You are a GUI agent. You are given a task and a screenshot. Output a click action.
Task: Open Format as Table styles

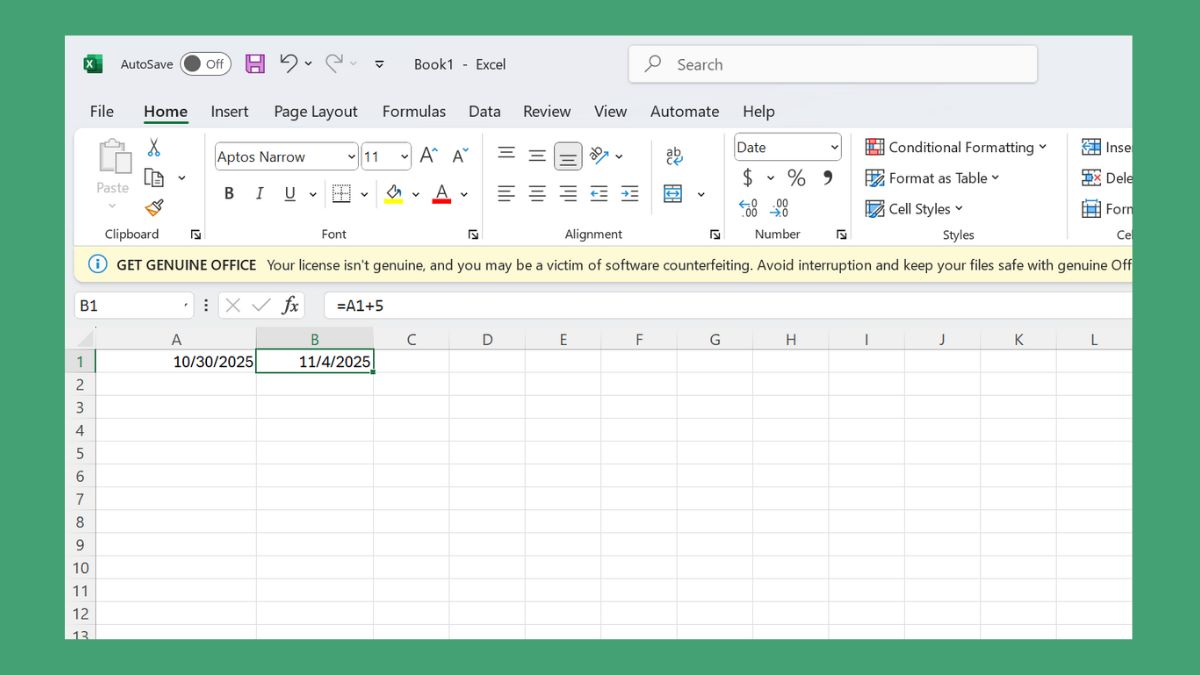[x=931, y=178]
